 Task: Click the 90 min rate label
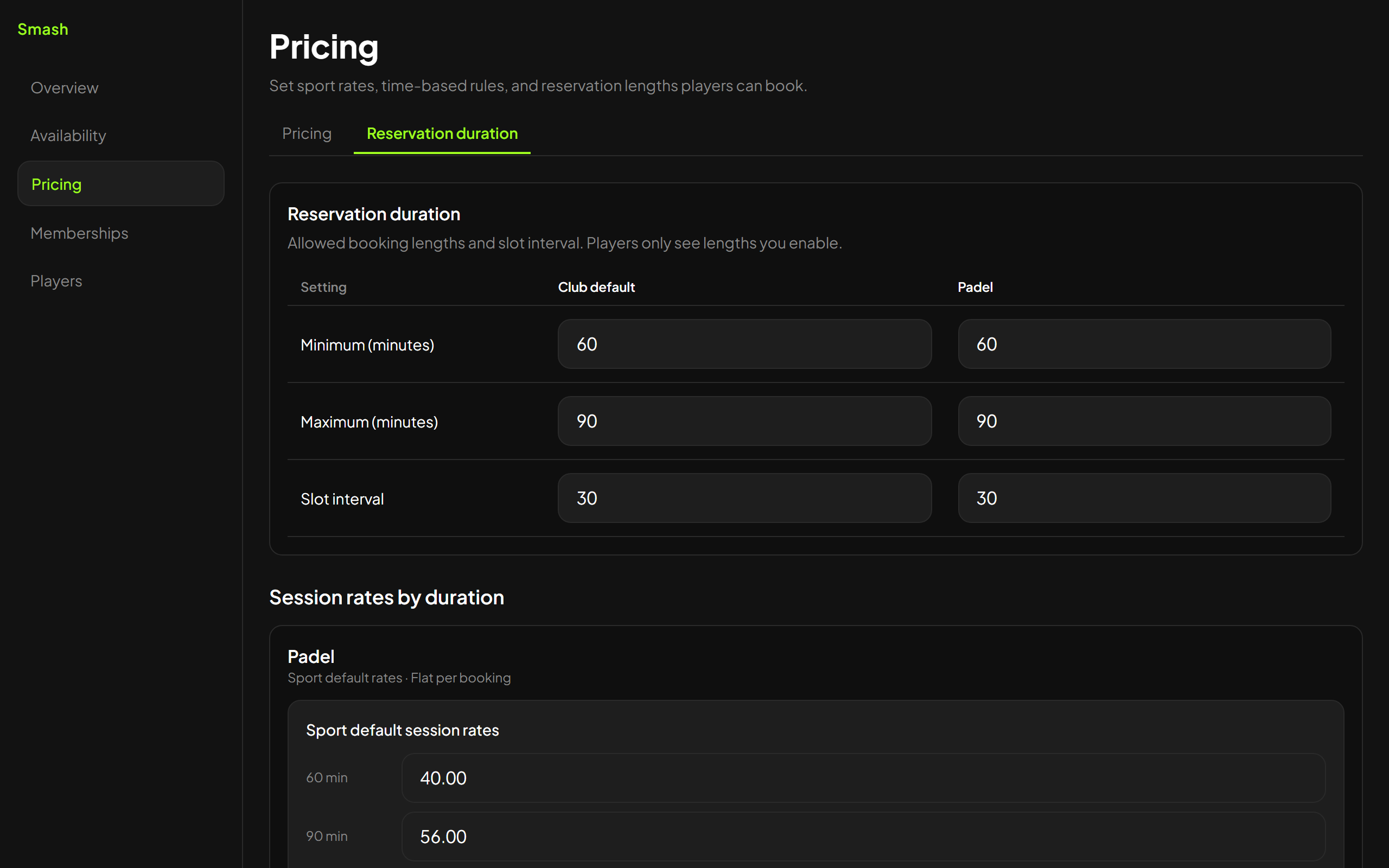(327, 837)
